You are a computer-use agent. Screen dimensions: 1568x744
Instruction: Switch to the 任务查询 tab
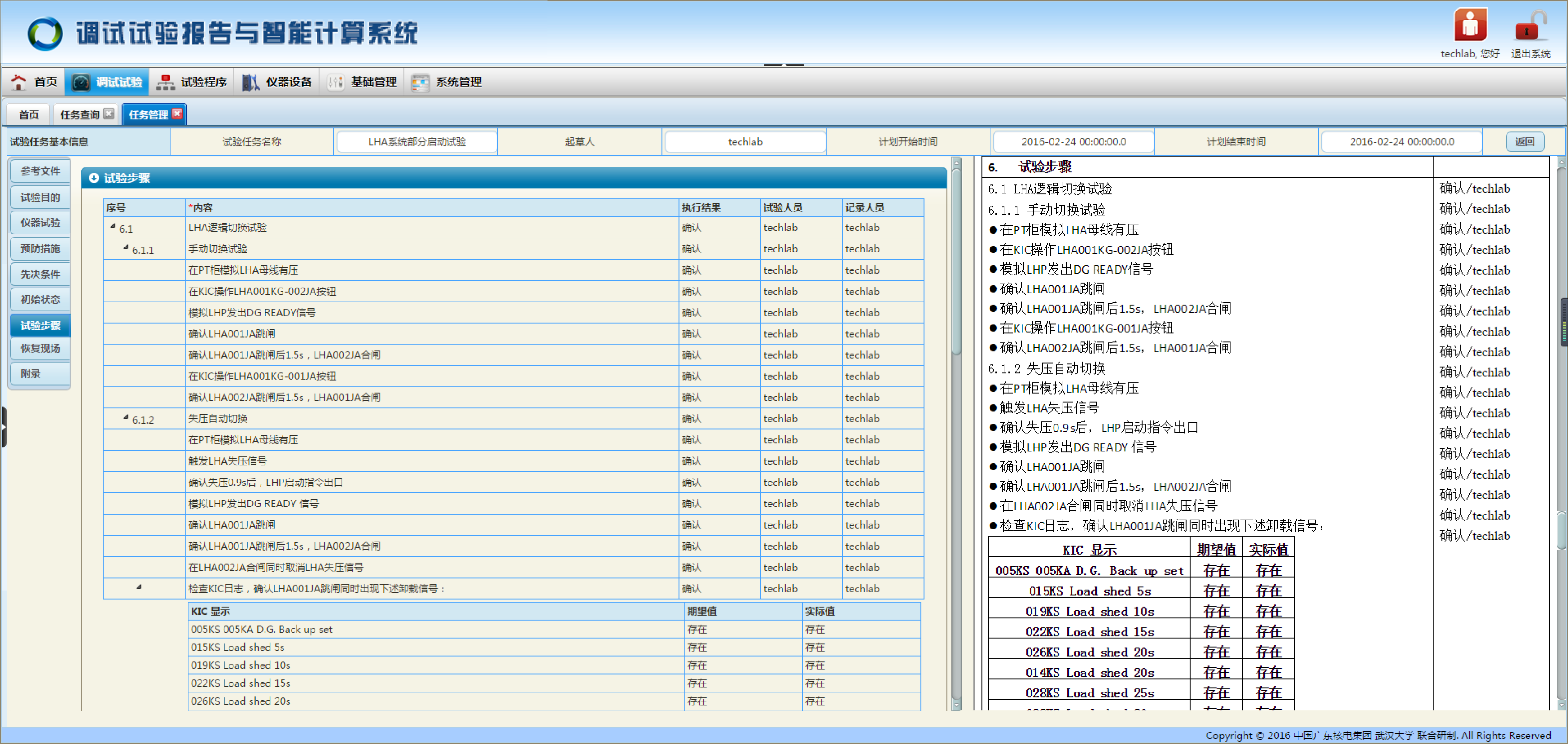80,114
